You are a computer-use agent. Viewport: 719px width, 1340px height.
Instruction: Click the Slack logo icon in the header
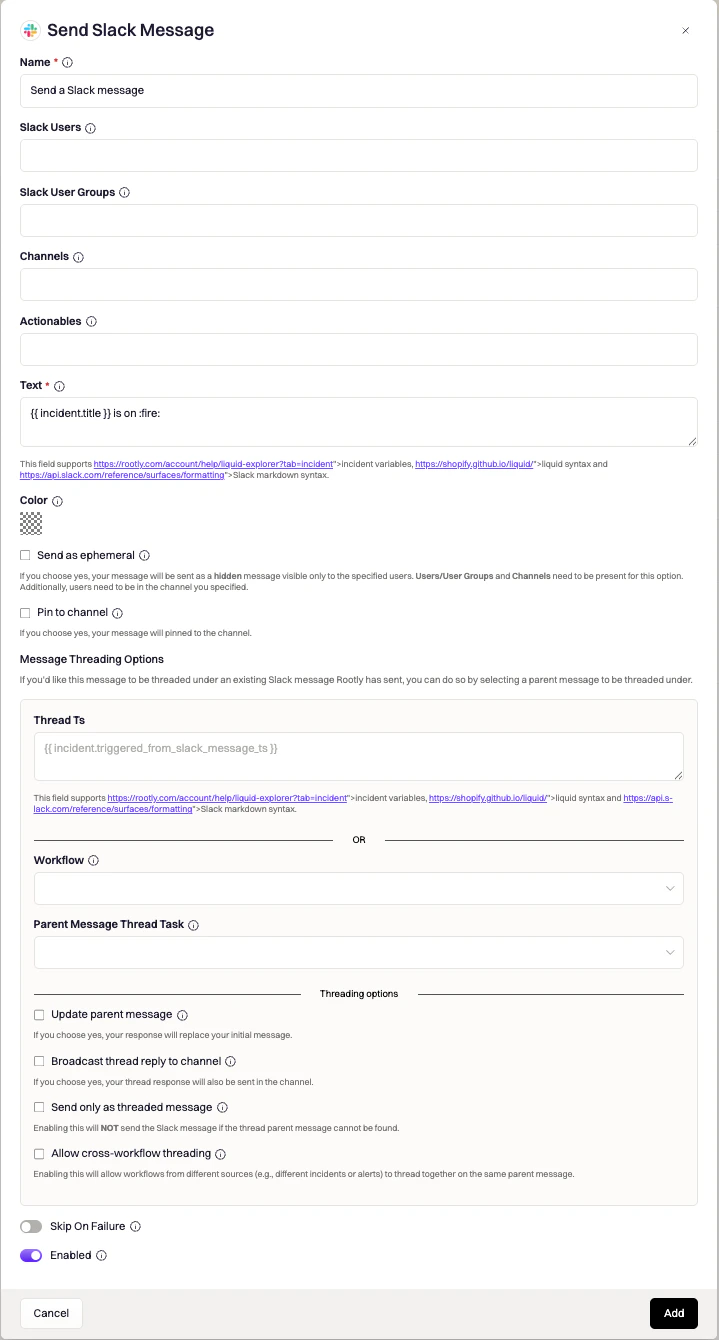point(29,30)
